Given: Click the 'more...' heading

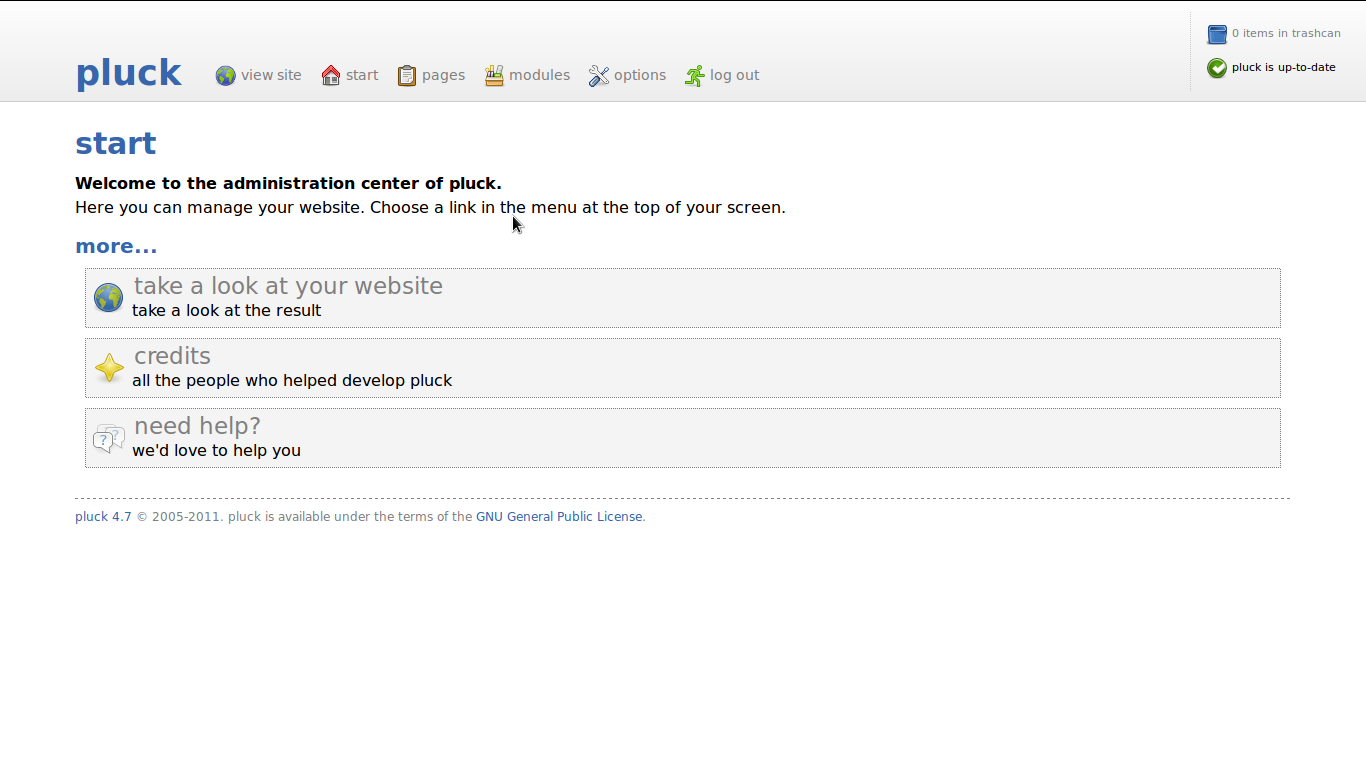Looking at the screenshot, I should click(x=116, y=246).
